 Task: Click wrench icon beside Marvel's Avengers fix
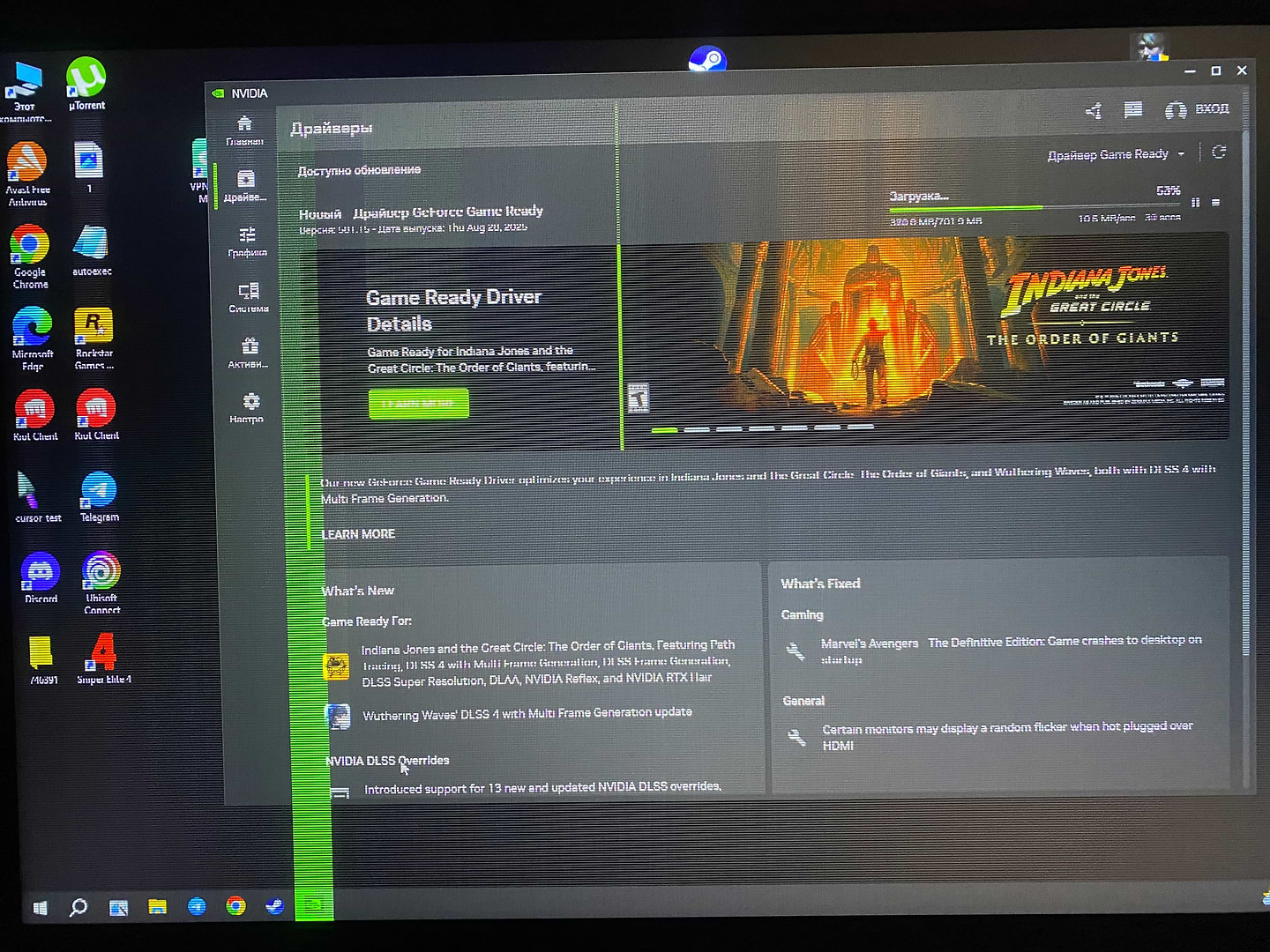coord(795,651)
